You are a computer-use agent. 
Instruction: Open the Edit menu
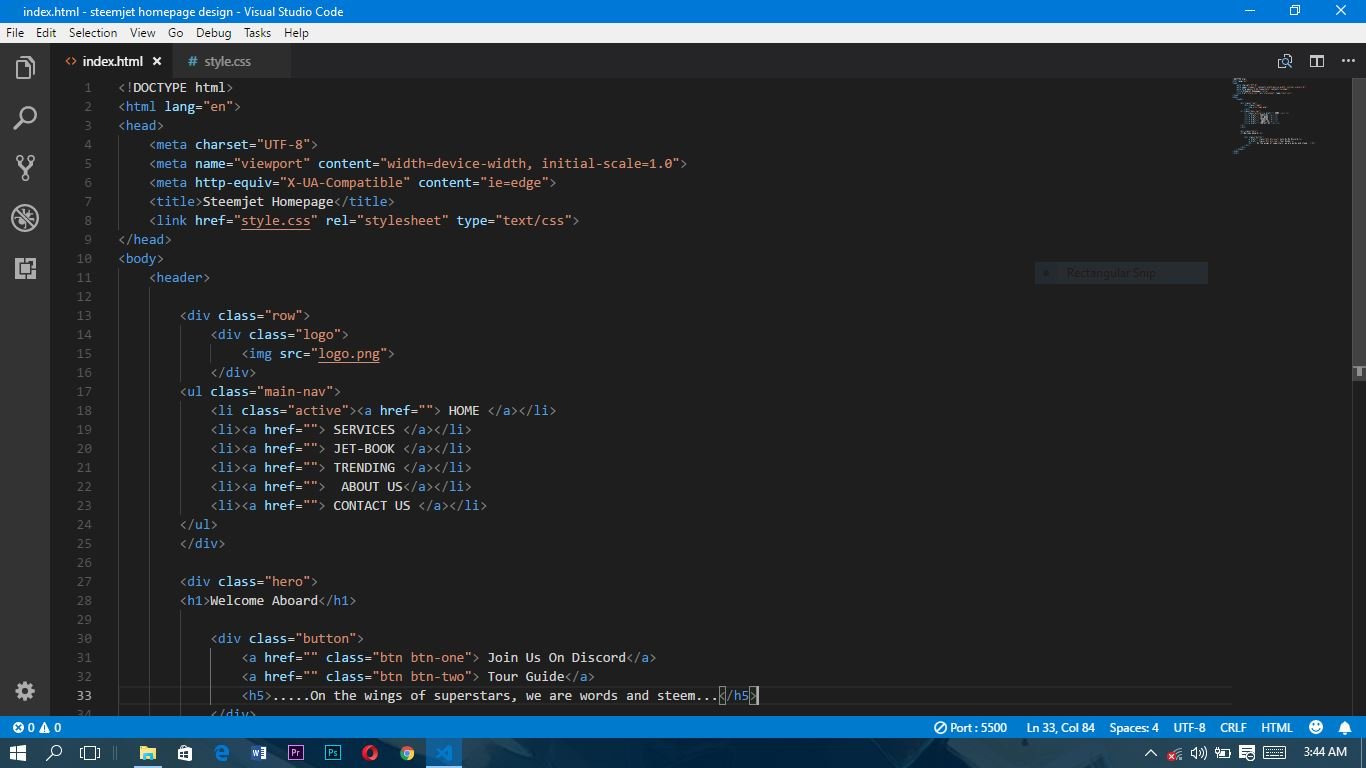pyautogui.click(x=46, y=33)
